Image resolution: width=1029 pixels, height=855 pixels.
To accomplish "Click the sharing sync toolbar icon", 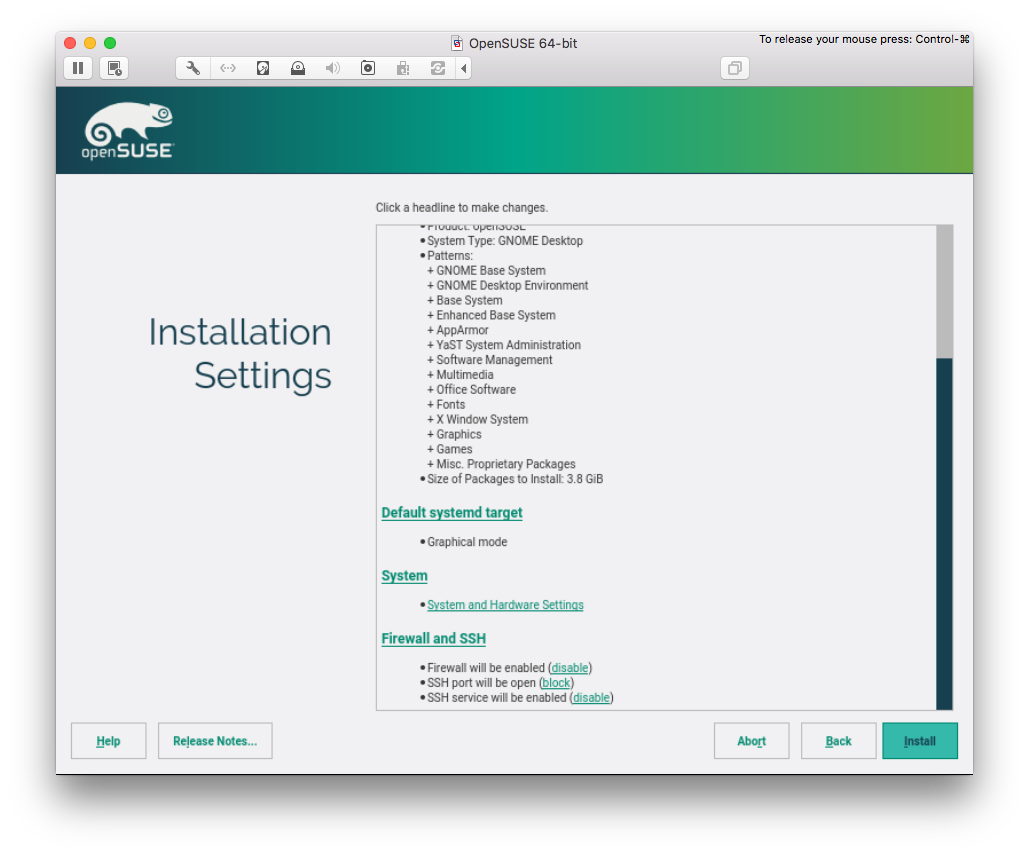I will click(438, 68).
